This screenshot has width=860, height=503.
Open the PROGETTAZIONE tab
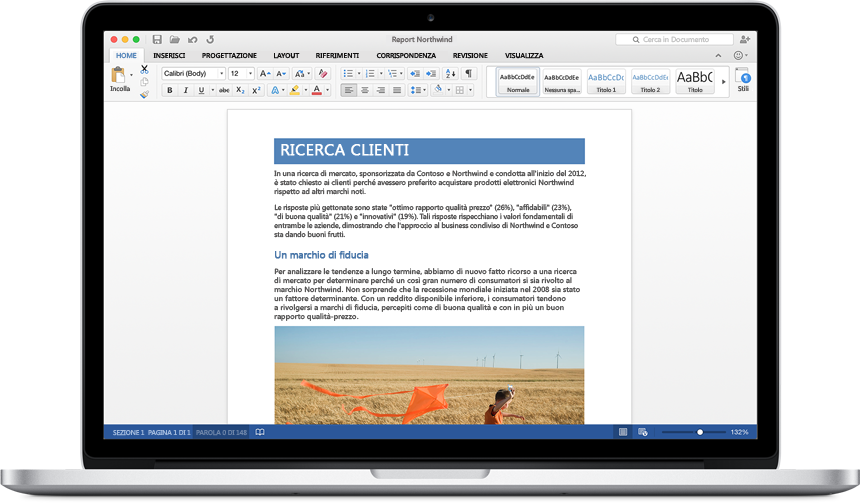[229, 55]
